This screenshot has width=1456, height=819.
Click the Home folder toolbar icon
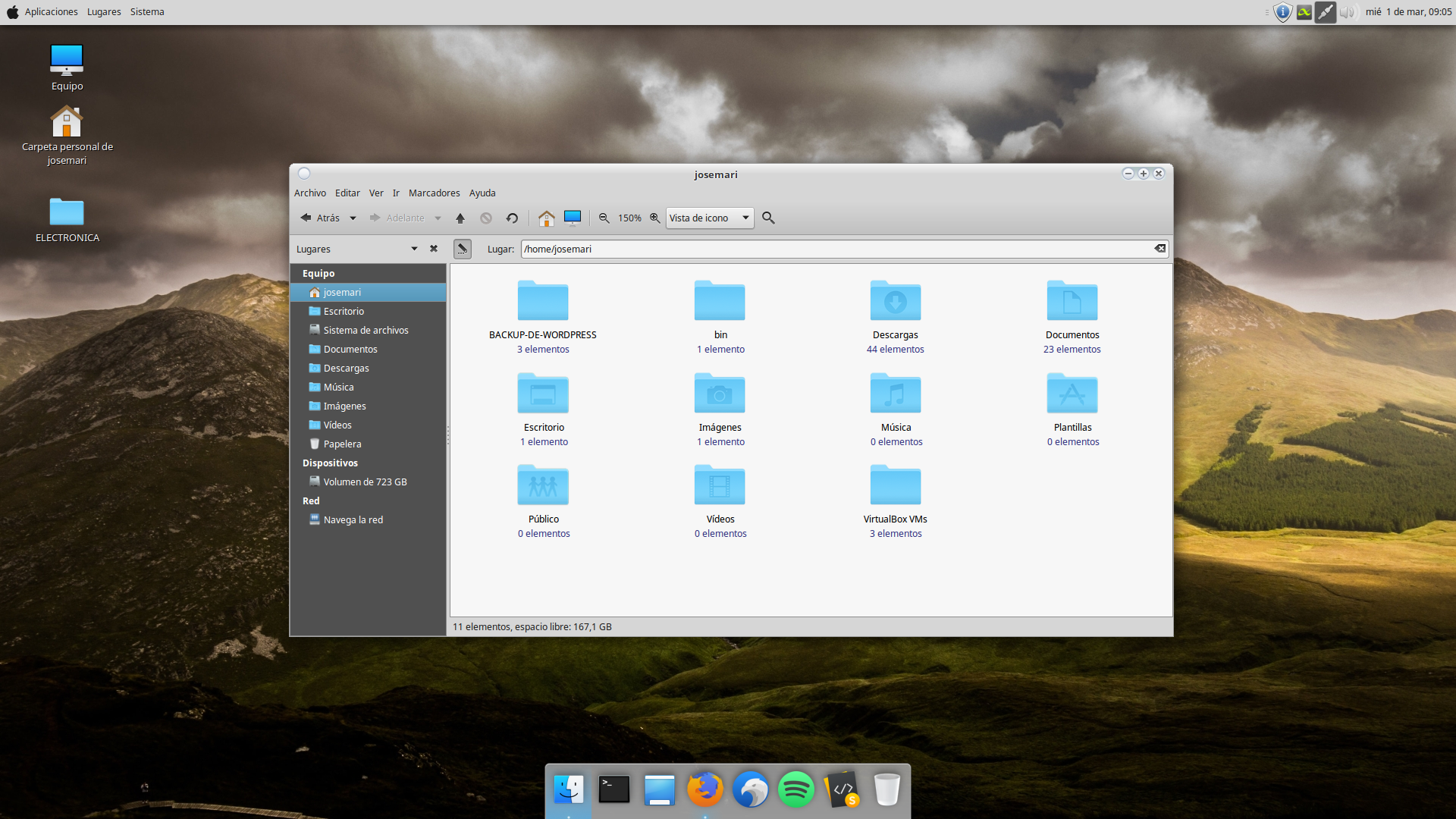(x=546, y=218)
